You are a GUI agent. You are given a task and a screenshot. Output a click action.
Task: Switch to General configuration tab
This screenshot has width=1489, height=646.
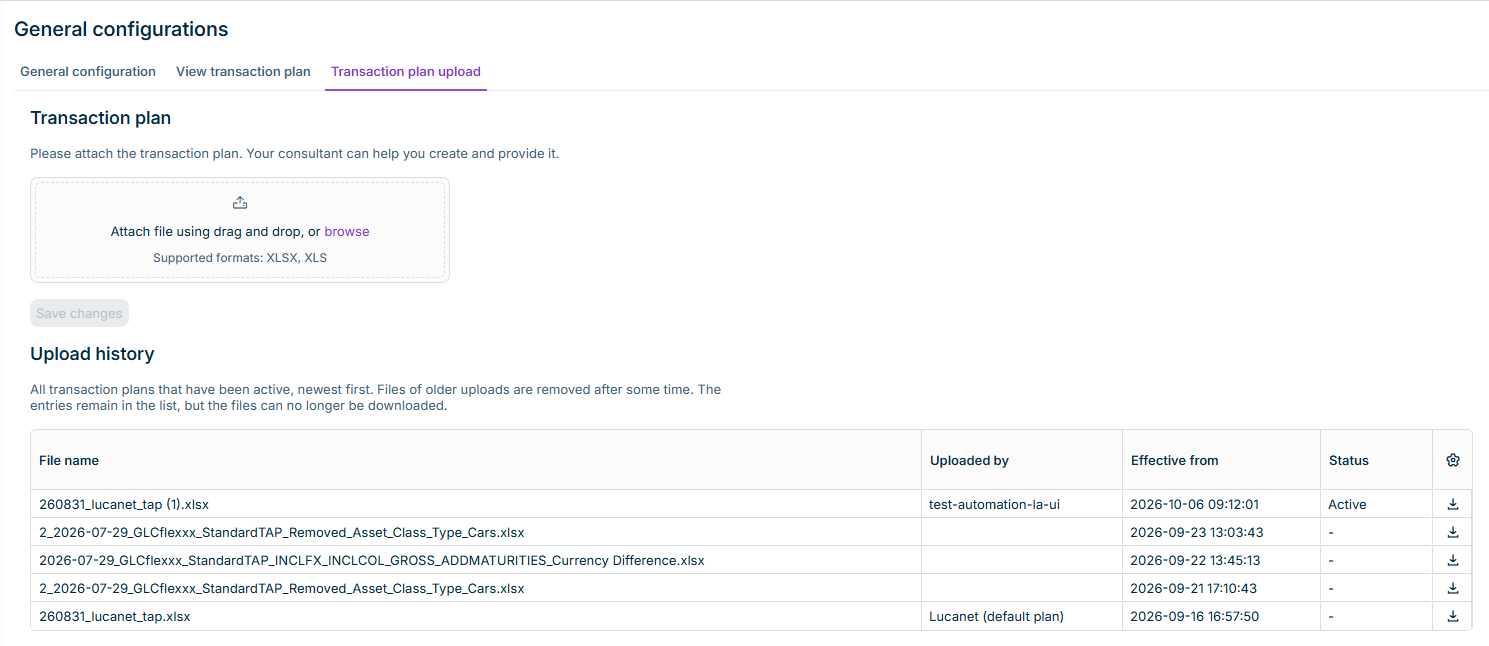tap(88, 72)
